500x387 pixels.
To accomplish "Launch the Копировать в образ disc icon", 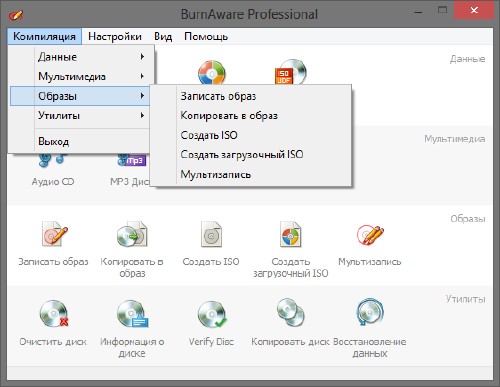I will (132, 234).
